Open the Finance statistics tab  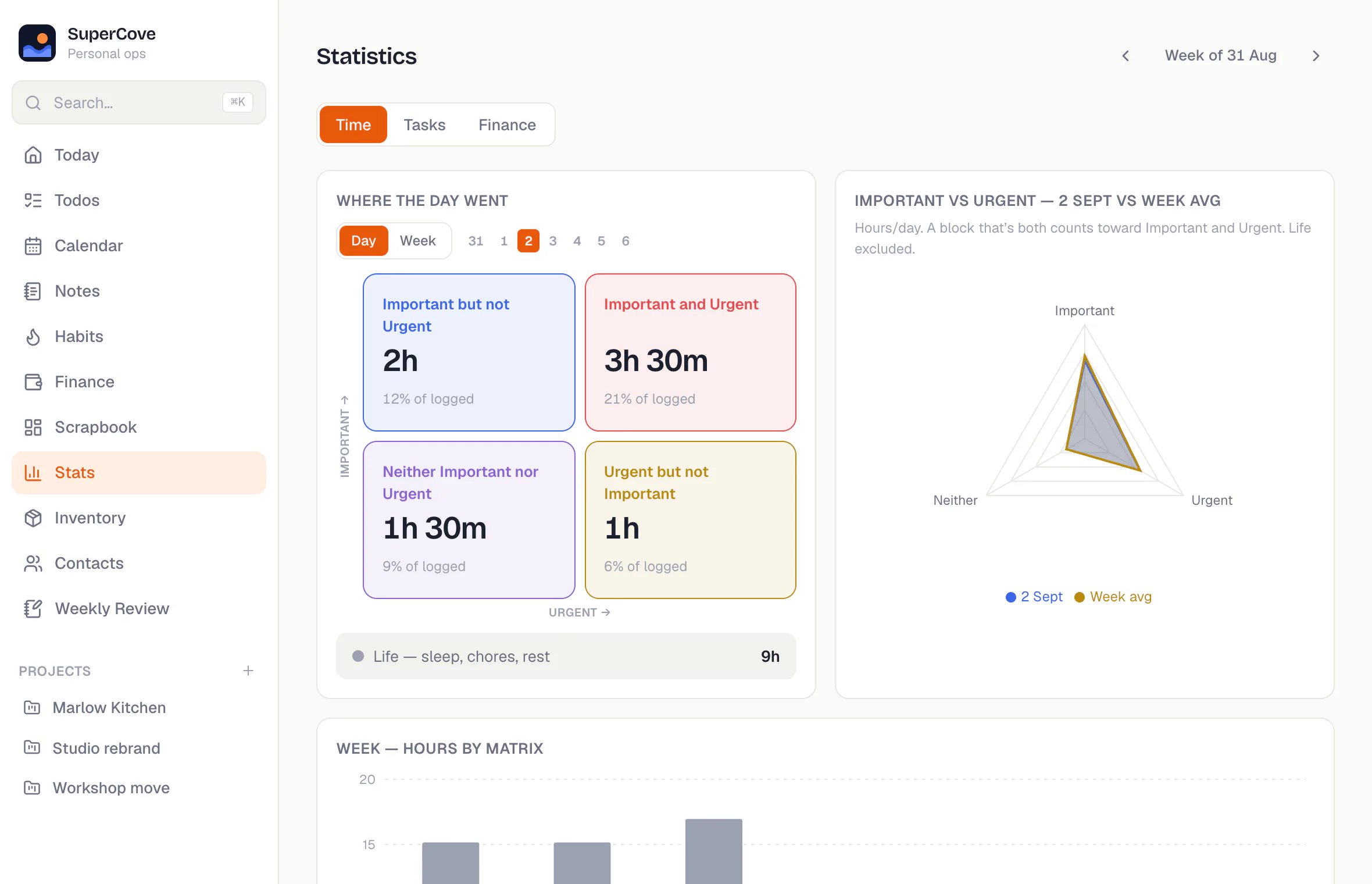507,124
